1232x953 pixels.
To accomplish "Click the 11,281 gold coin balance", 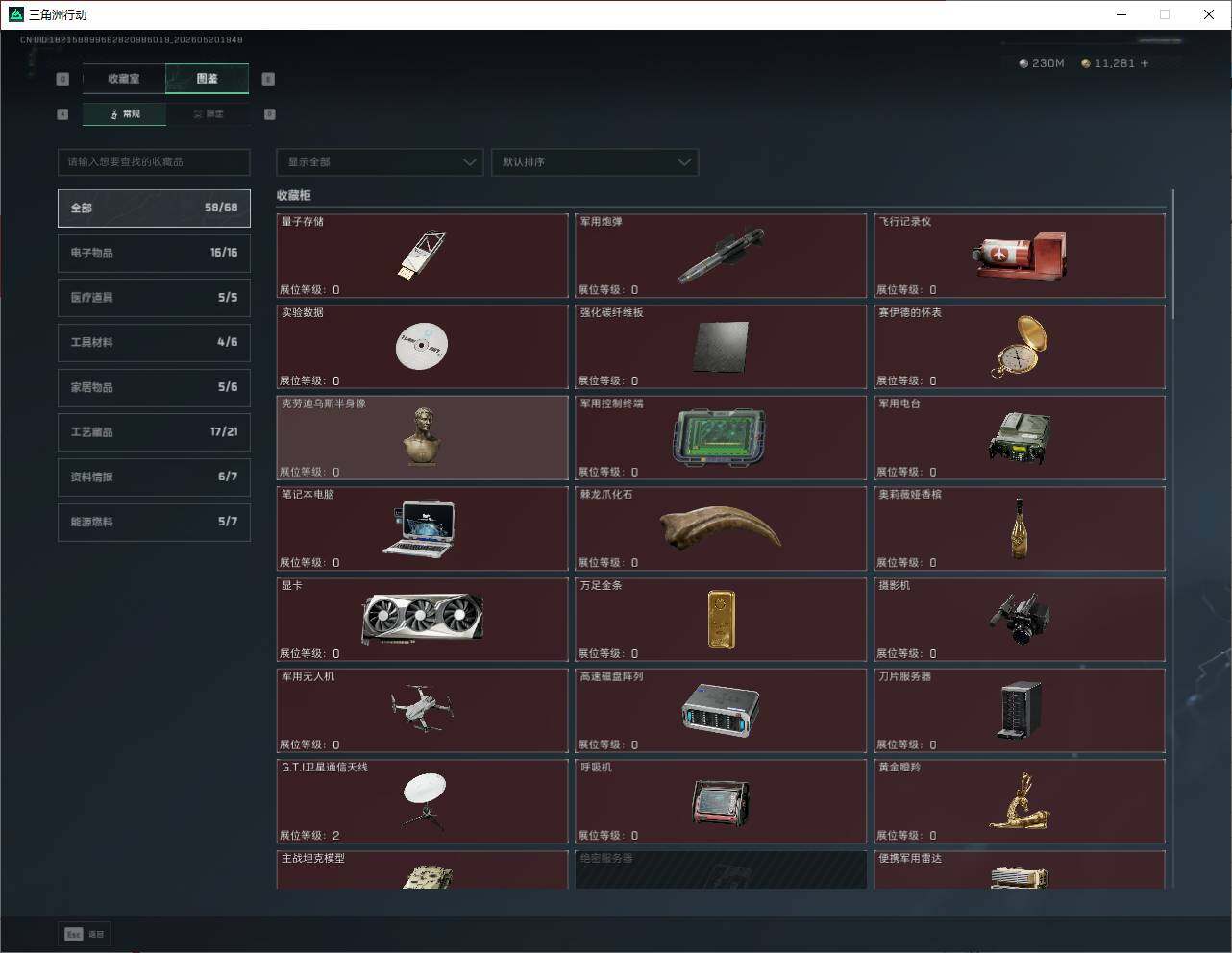I will 1108,63.
